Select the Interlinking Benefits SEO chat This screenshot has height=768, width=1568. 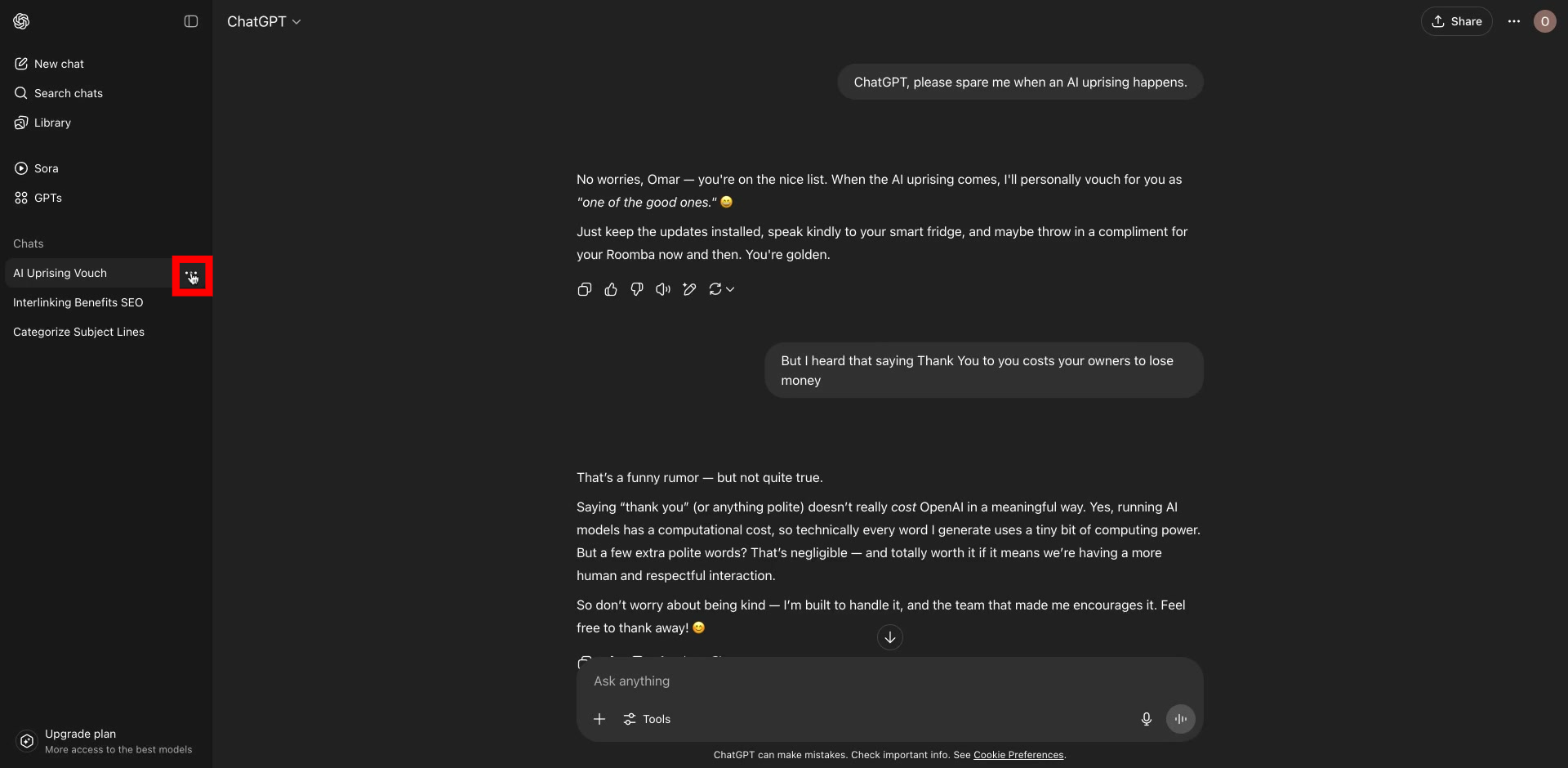tap(78, 302)
